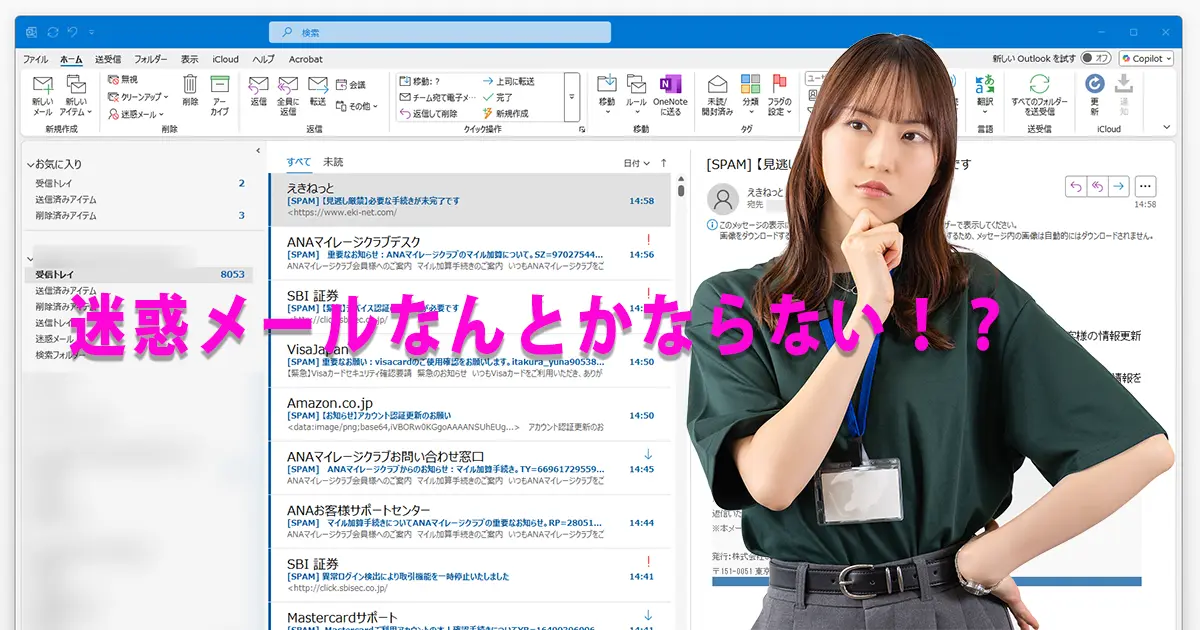Select 受信トレイ under お気に入り
This screenshot has width=1200, height=630.
click(138, 184)
